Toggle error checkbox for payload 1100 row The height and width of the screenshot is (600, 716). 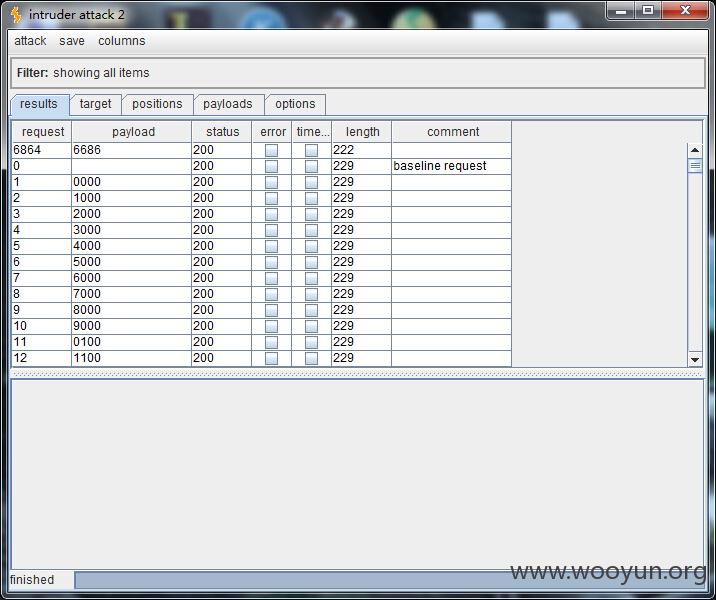click(272, 358)
